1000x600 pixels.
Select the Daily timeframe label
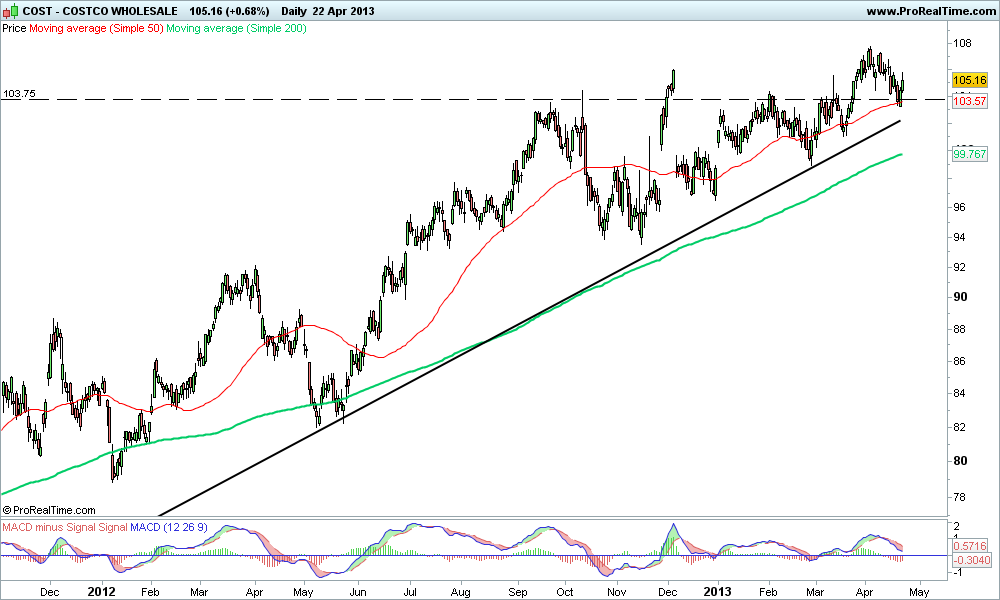pyautogui.click(x=293, y=11)
